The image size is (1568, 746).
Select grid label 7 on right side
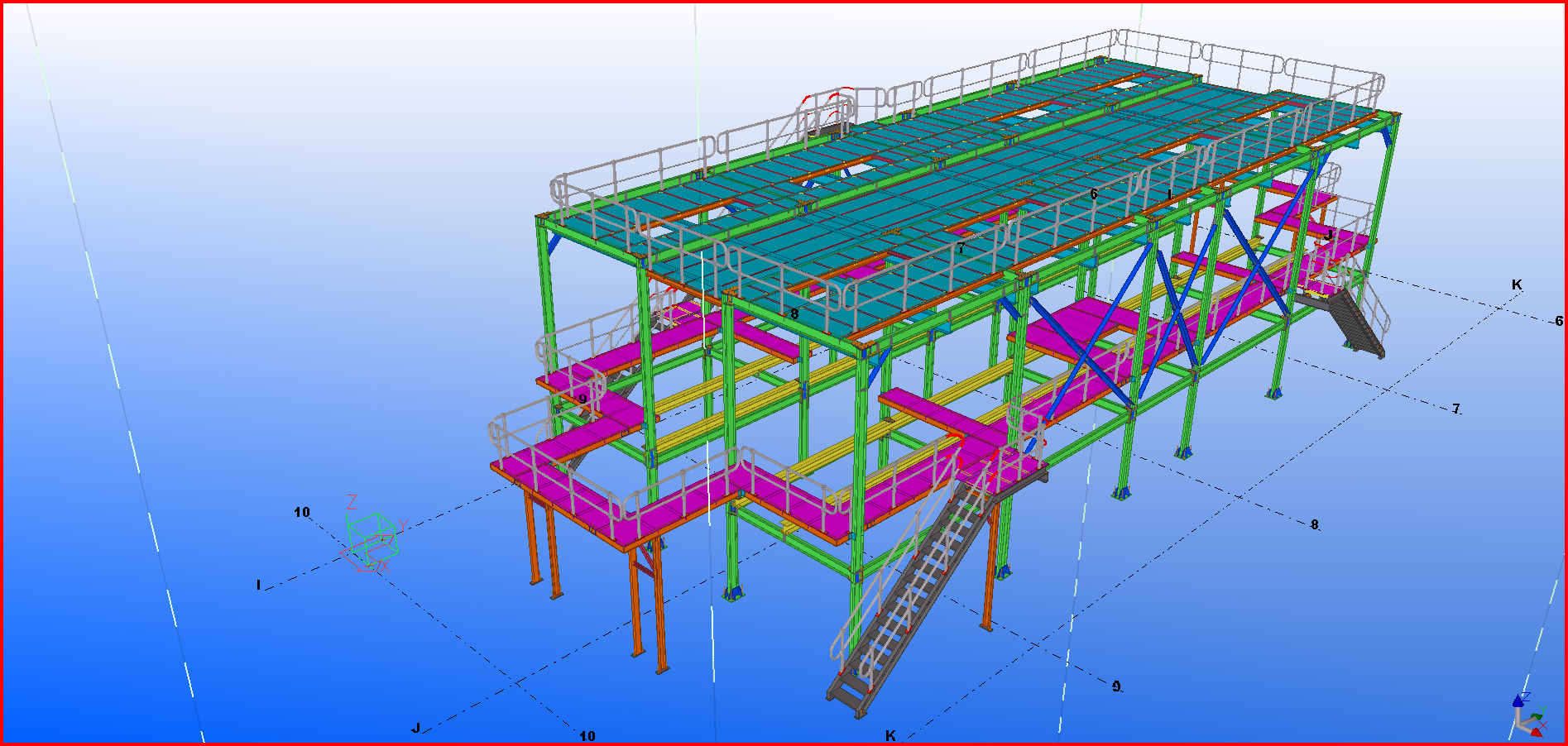1456,409
